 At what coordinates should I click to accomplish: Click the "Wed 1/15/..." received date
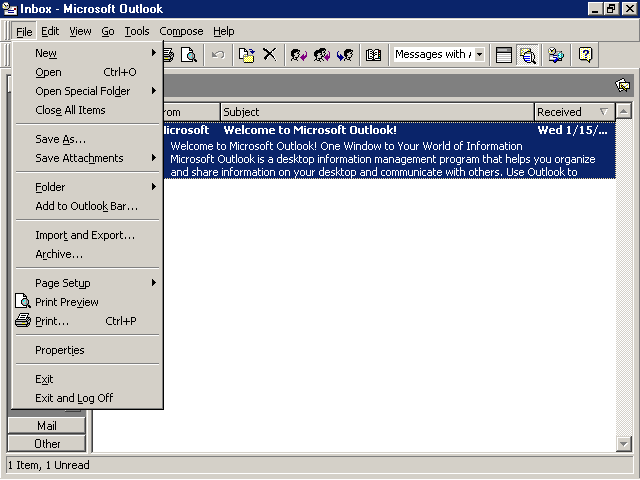(572, 130)
